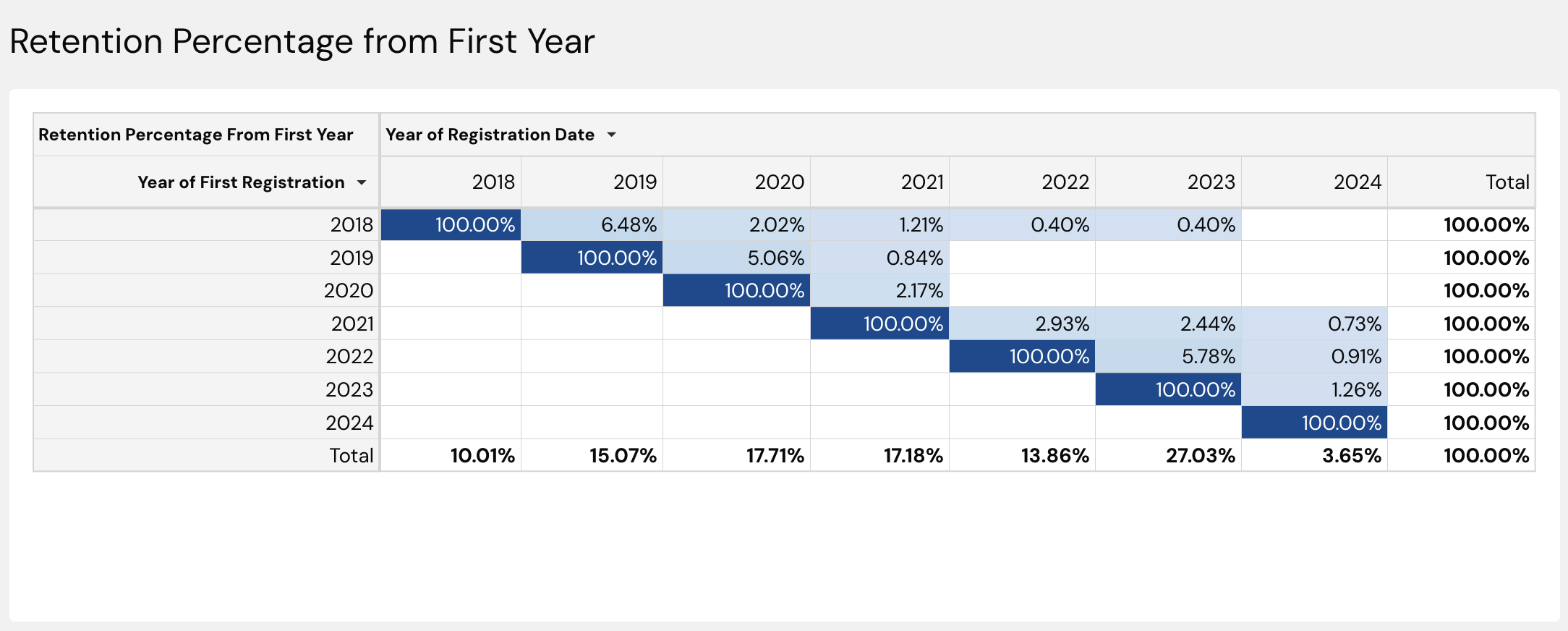1568x631 pixels.
Task: Click the 2018 column header
Action: click(x=493, y=182)
